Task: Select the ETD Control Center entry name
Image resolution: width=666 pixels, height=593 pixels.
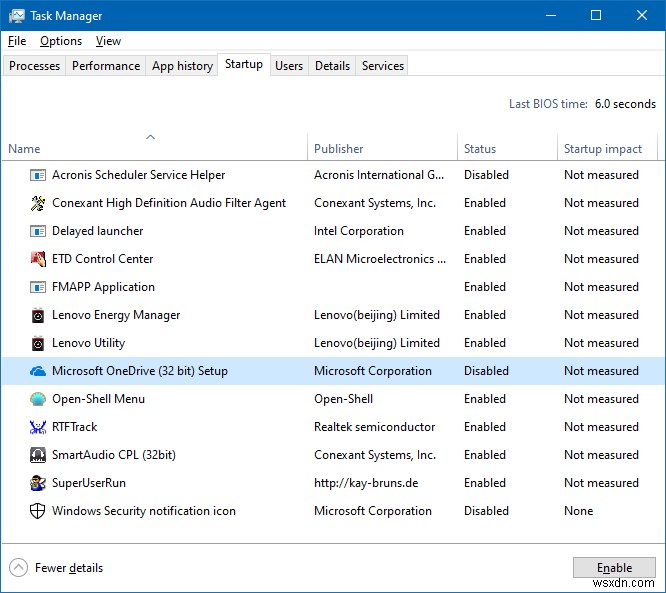Action: point(102,259)
